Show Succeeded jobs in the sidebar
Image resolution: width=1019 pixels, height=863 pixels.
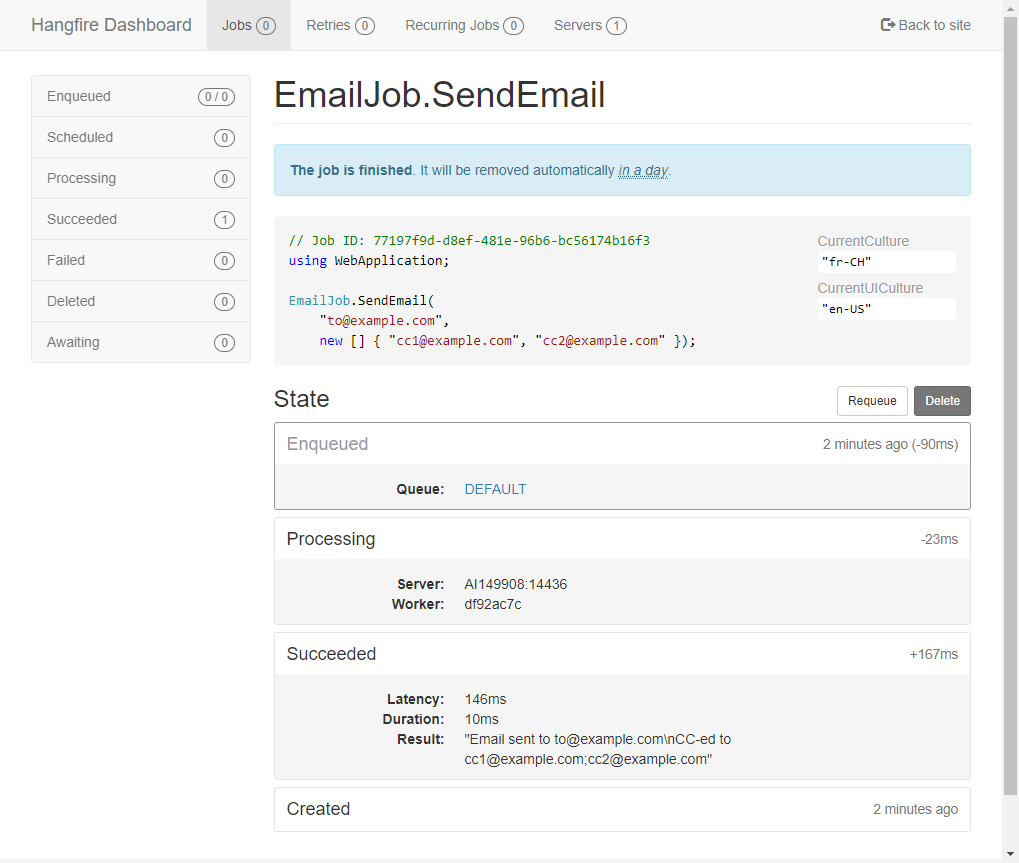click(x=82, y=219)
